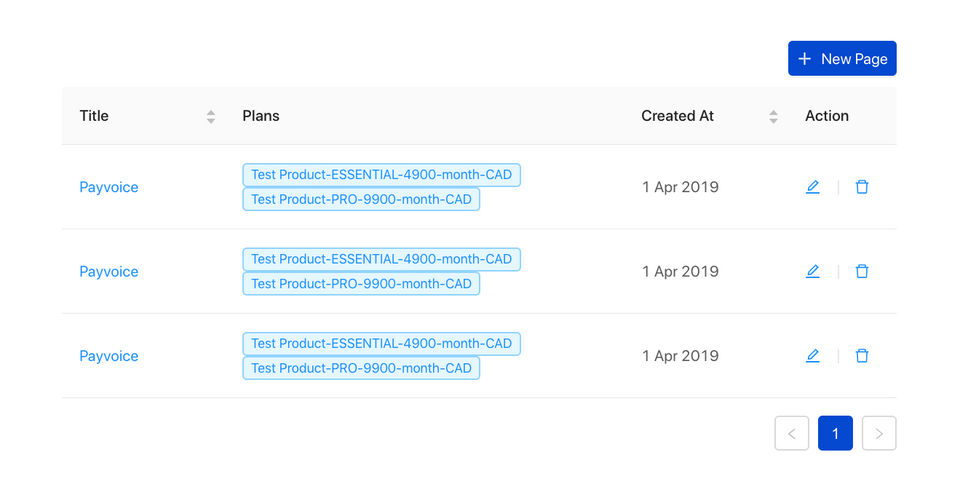
Task: Open the first Payvoice title link
Action: click(x=109, y=187)
